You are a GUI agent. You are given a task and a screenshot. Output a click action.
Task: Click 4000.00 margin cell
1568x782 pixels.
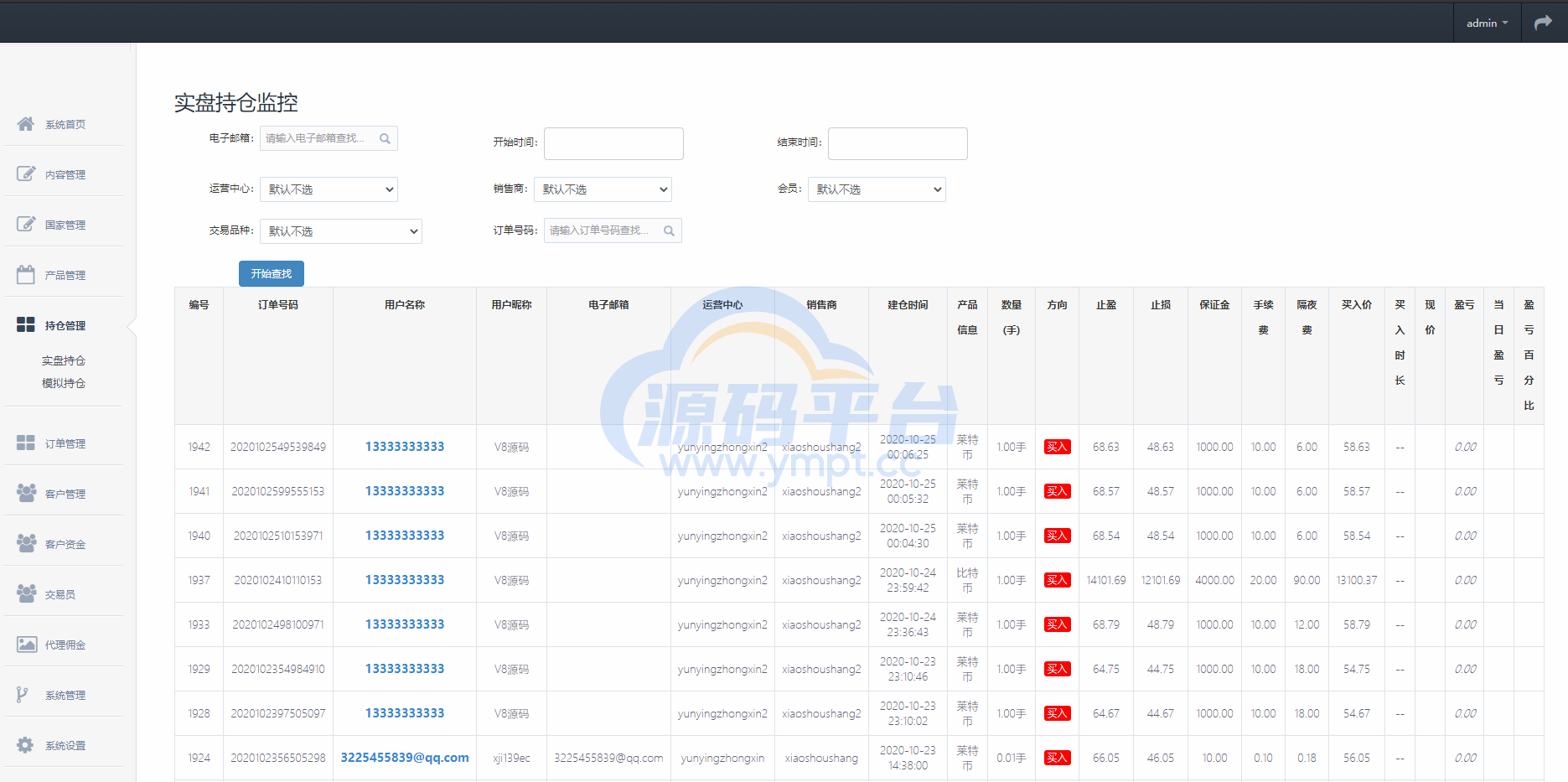(x=1214, y=580)
